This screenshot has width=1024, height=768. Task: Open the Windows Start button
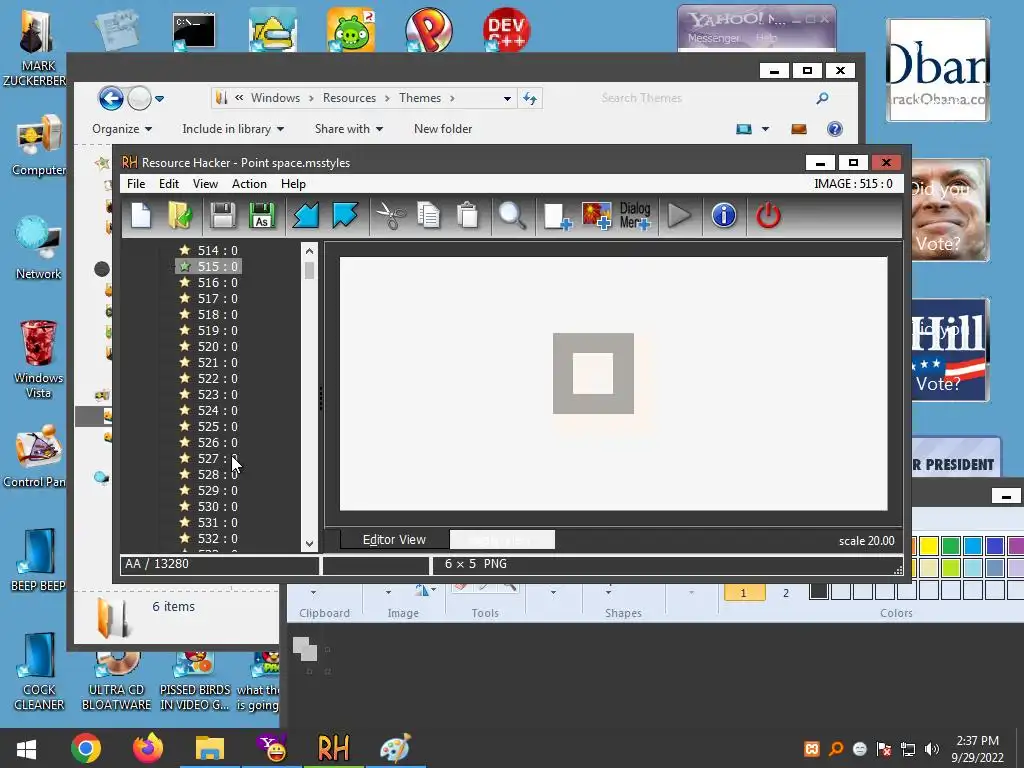26,748
